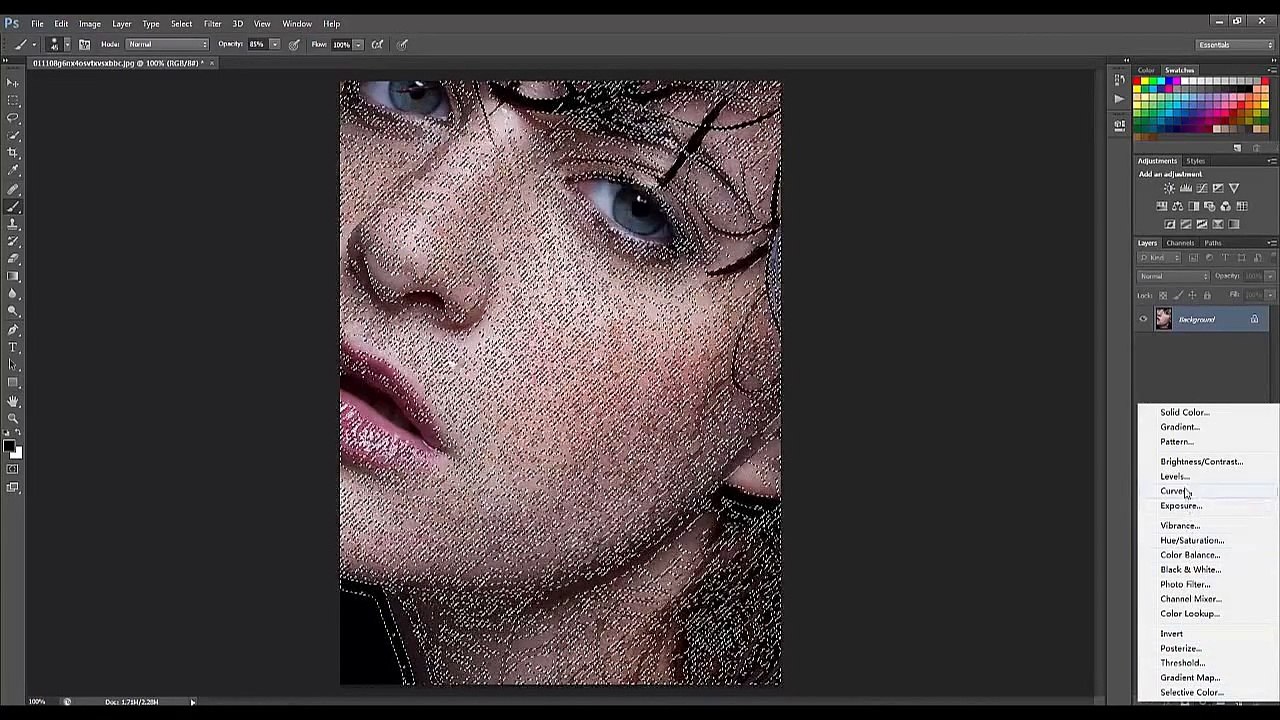Open the Filter menu
This screenshot has height=720, width=1280.
click(212, 23)
